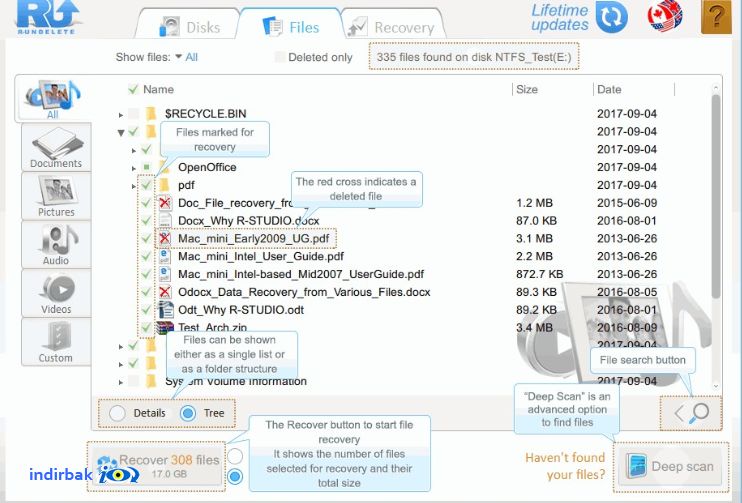This screenshot has height=503, width=742.
Task: Uncheck the Doc_File_recovery file checkbox
Action: [147, 203]
